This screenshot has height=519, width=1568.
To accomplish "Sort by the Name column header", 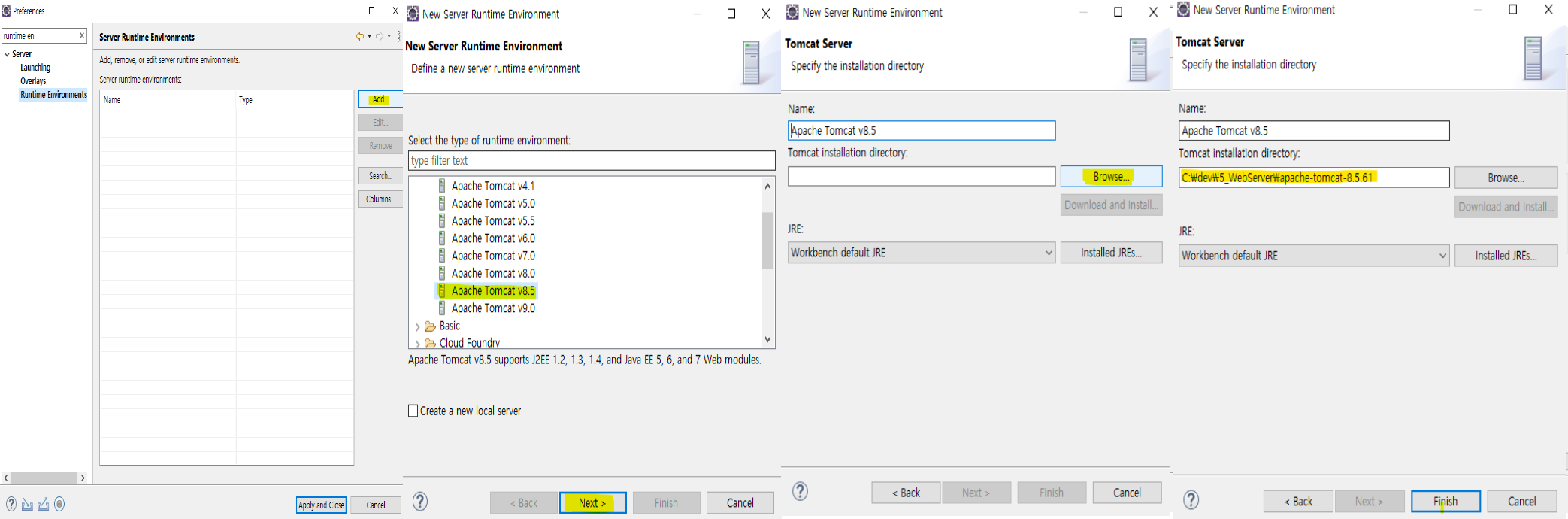I will click(x=168, y=99).
